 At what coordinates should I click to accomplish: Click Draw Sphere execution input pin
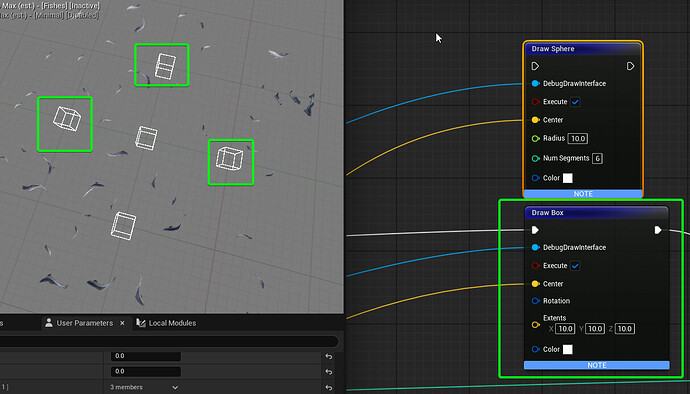click(535, 66)
